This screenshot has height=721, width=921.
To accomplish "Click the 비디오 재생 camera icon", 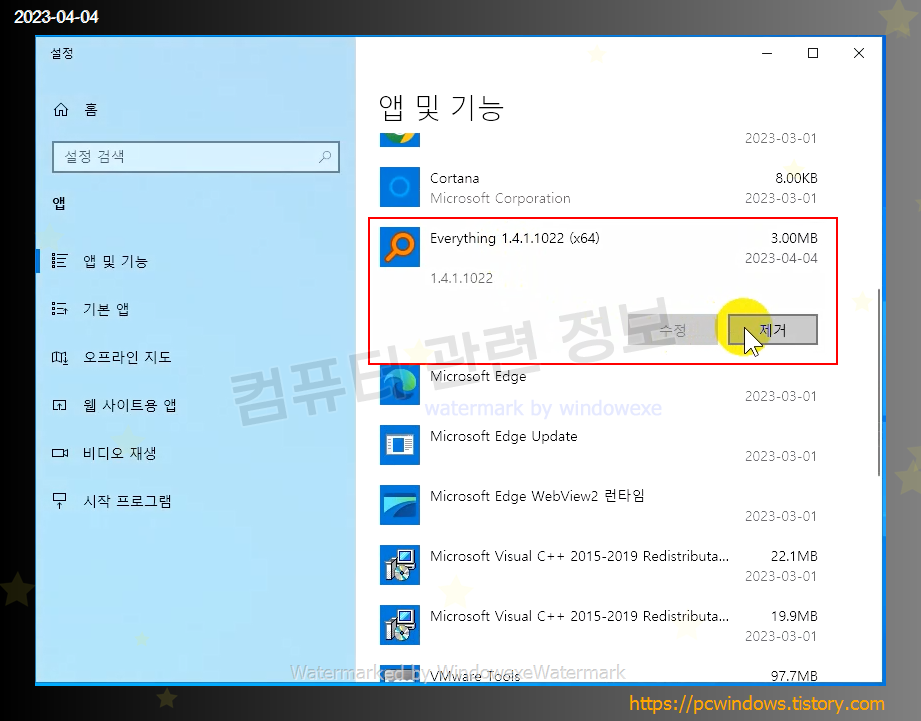I will pyautogui.click(x=59, y=453).
